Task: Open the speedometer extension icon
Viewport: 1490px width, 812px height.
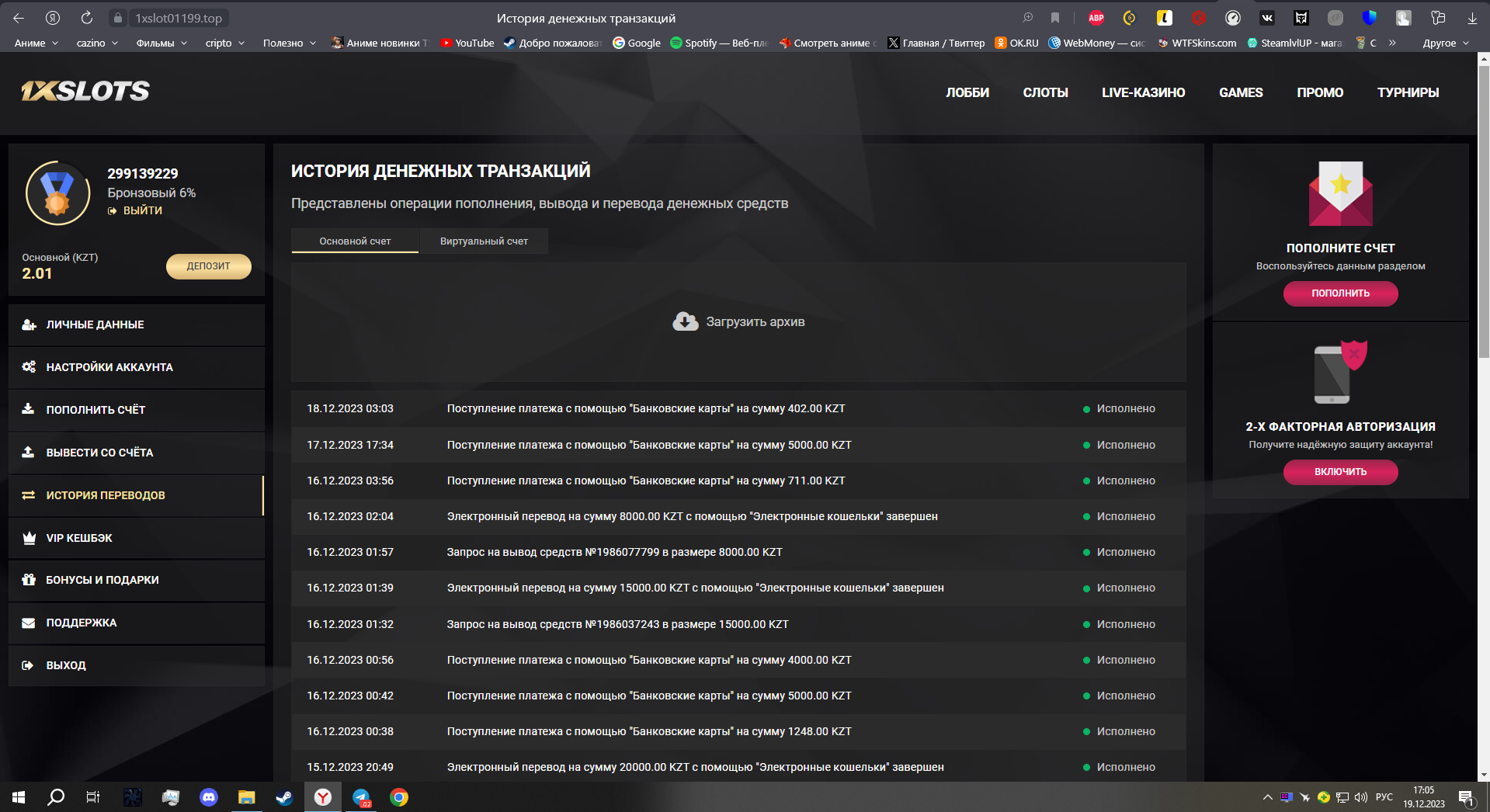Action: coord(1233,18)
